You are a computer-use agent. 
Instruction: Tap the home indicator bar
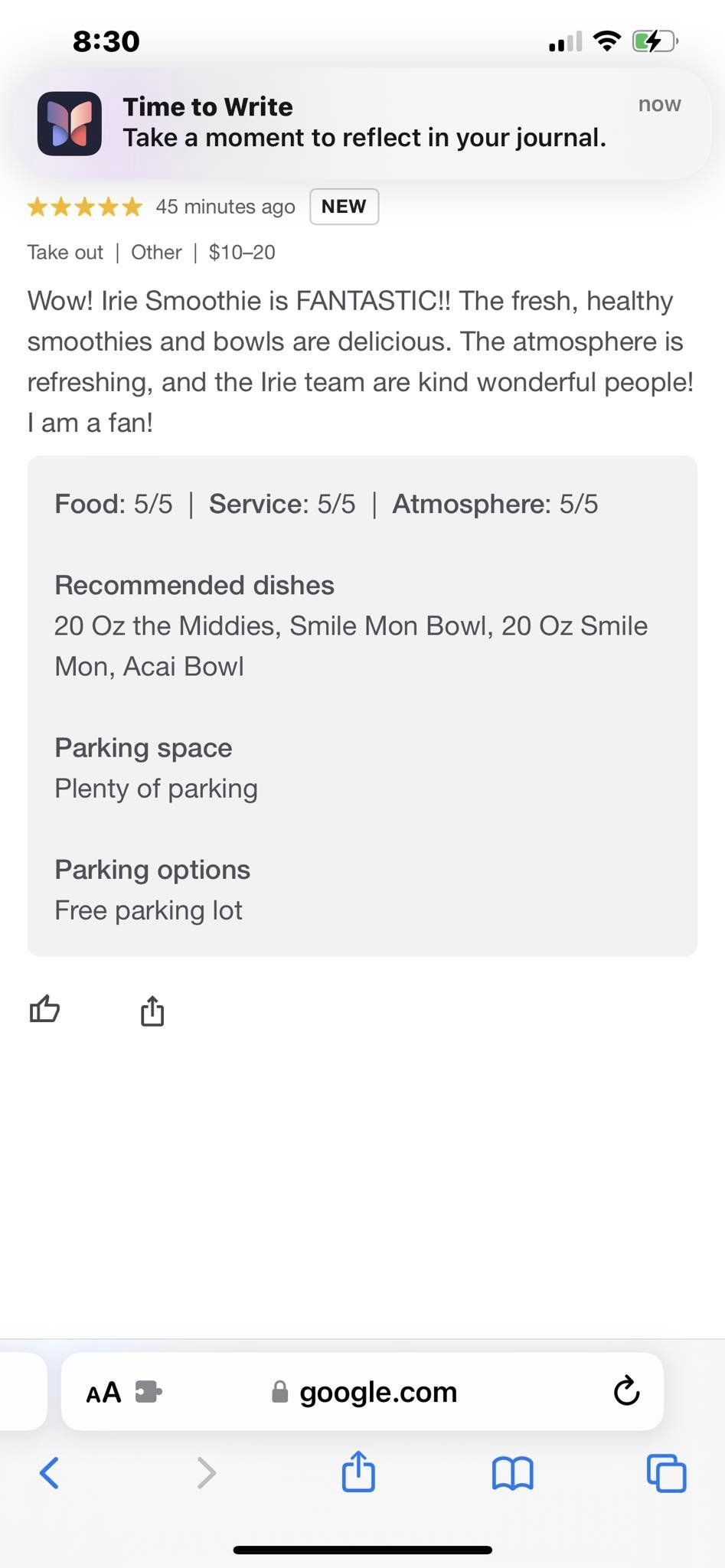362,1550
